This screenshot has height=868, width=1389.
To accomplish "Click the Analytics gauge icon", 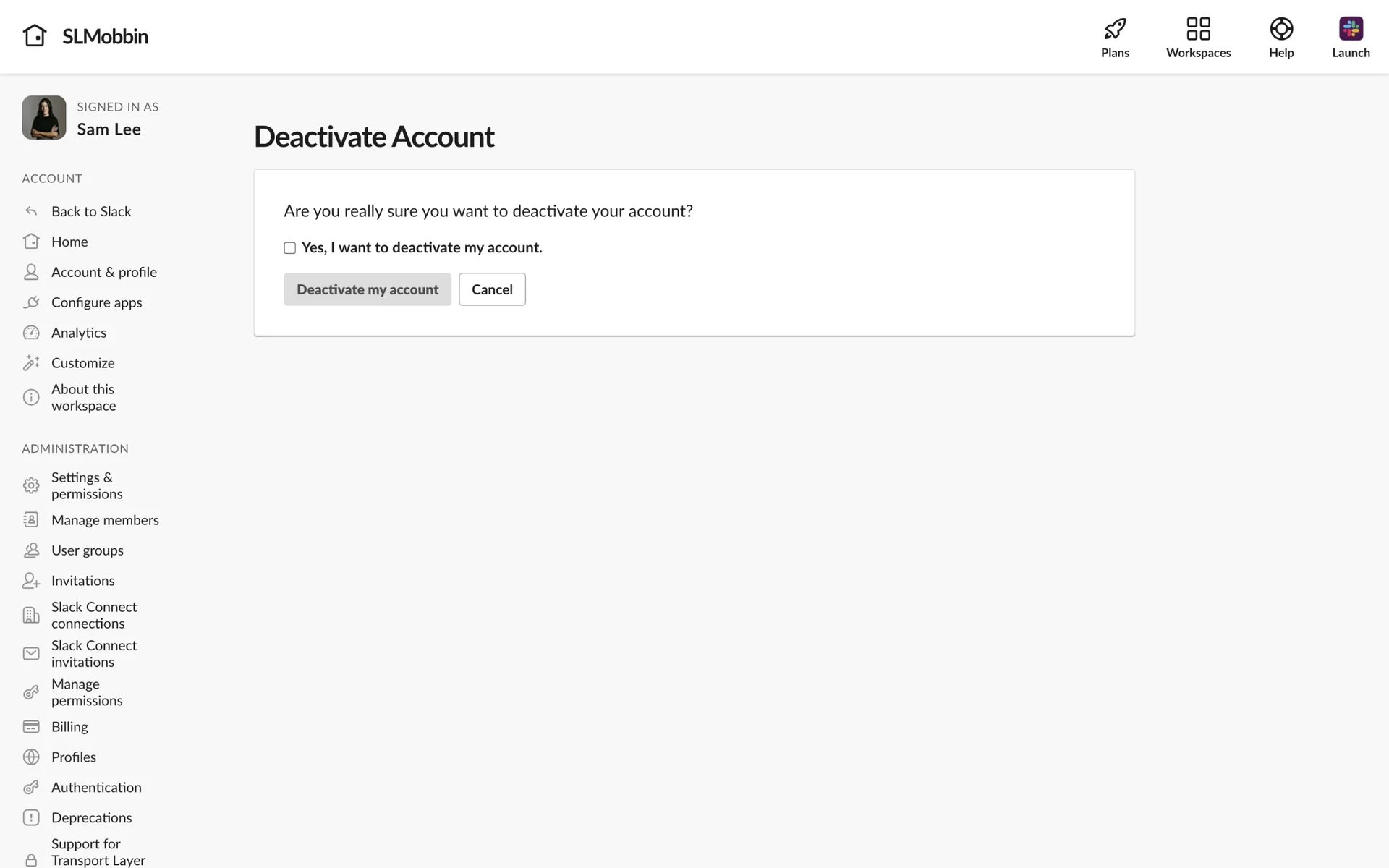I will click(31, 333).
